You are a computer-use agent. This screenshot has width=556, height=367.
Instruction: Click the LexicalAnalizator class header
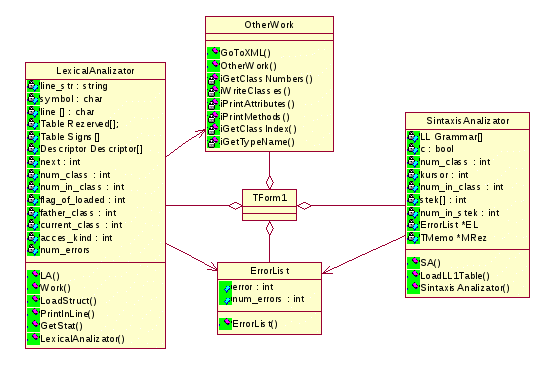click(x=95, y=71)
